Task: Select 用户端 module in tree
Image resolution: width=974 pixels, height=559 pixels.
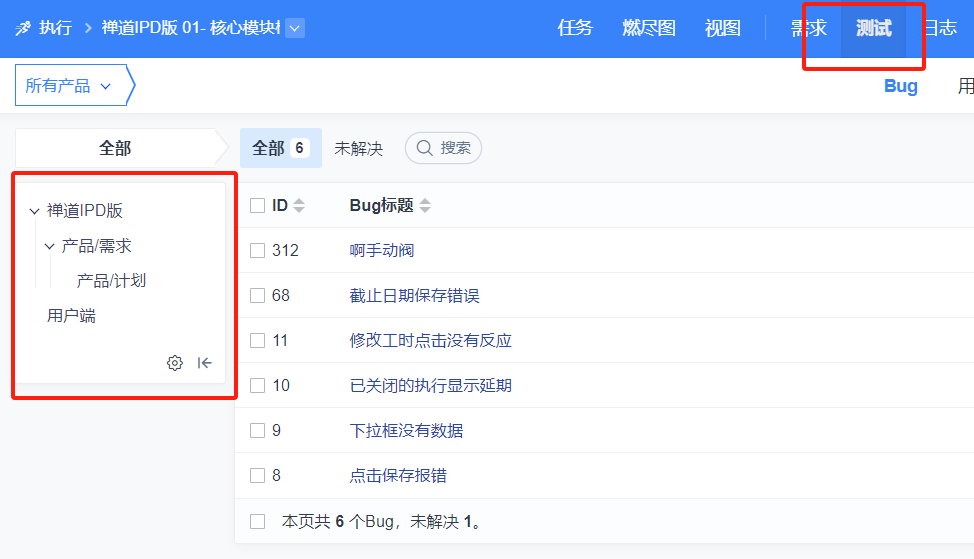Action: 71,316
